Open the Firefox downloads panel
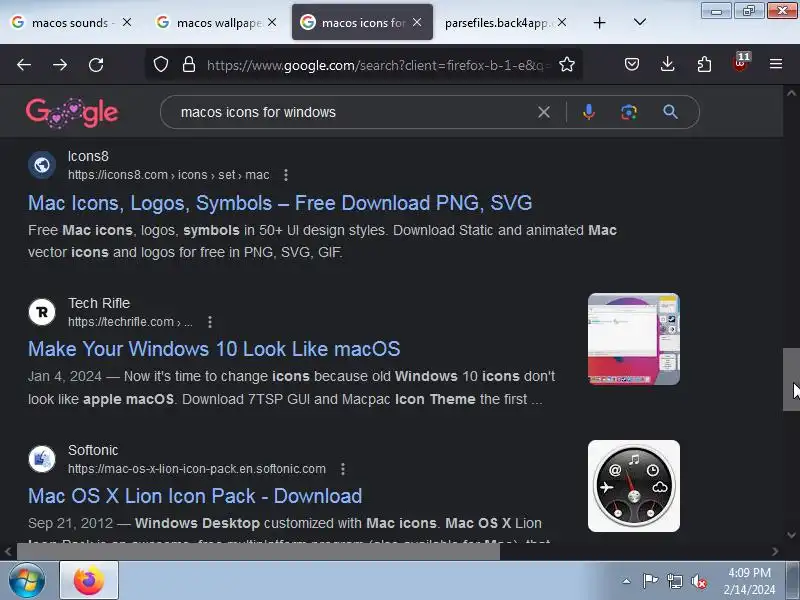 pos(667,64)
